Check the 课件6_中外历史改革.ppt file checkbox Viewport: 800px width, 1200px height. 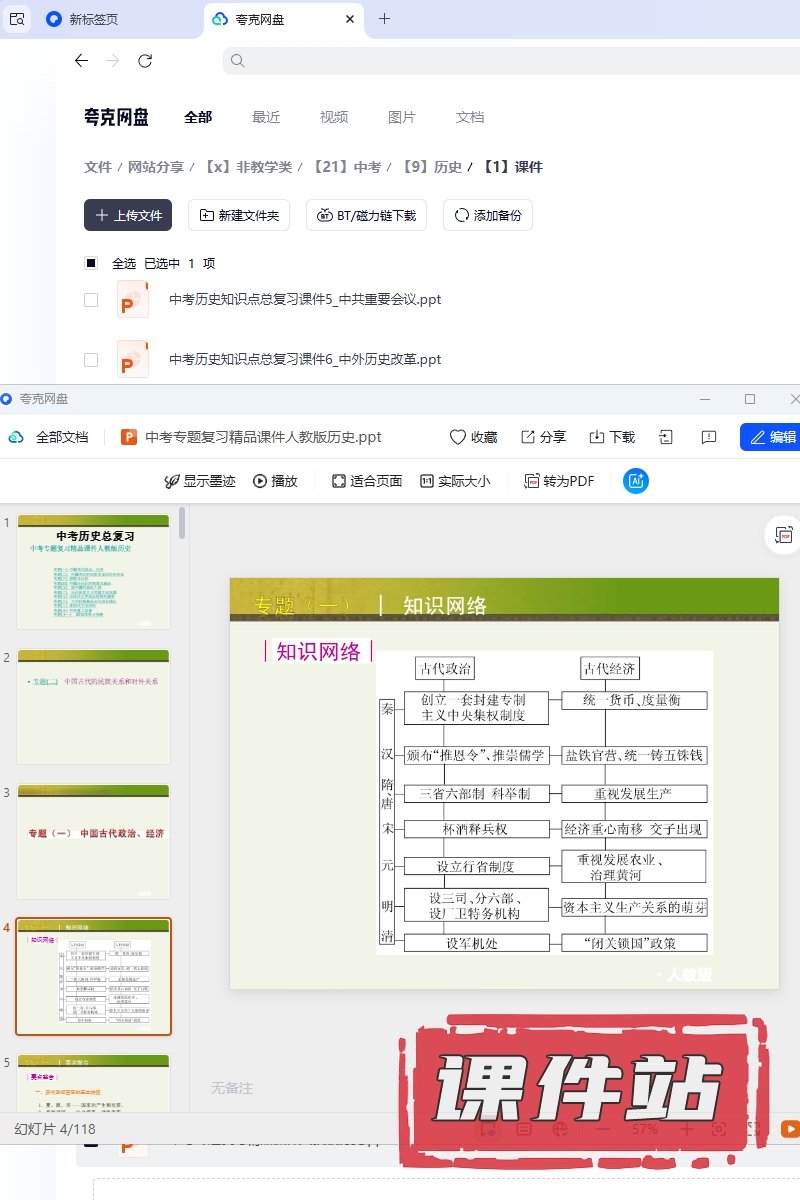tap(91, 360)
